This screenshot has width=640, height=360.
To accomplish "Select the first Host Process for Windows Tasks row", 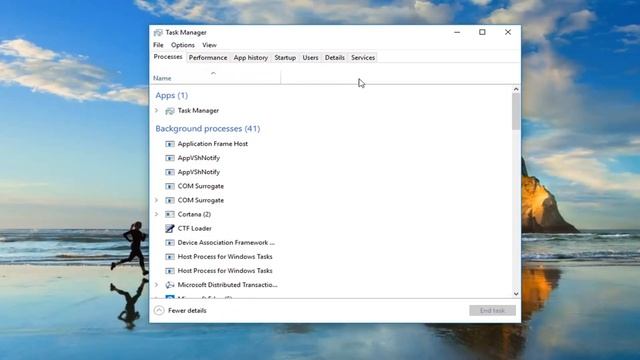I will pos(331,256).
